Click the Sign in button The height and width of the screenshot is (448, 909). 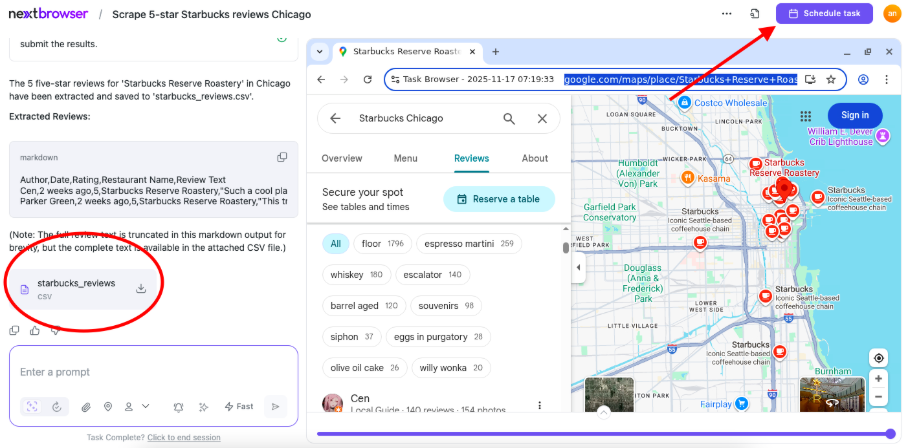click(855, 115)
